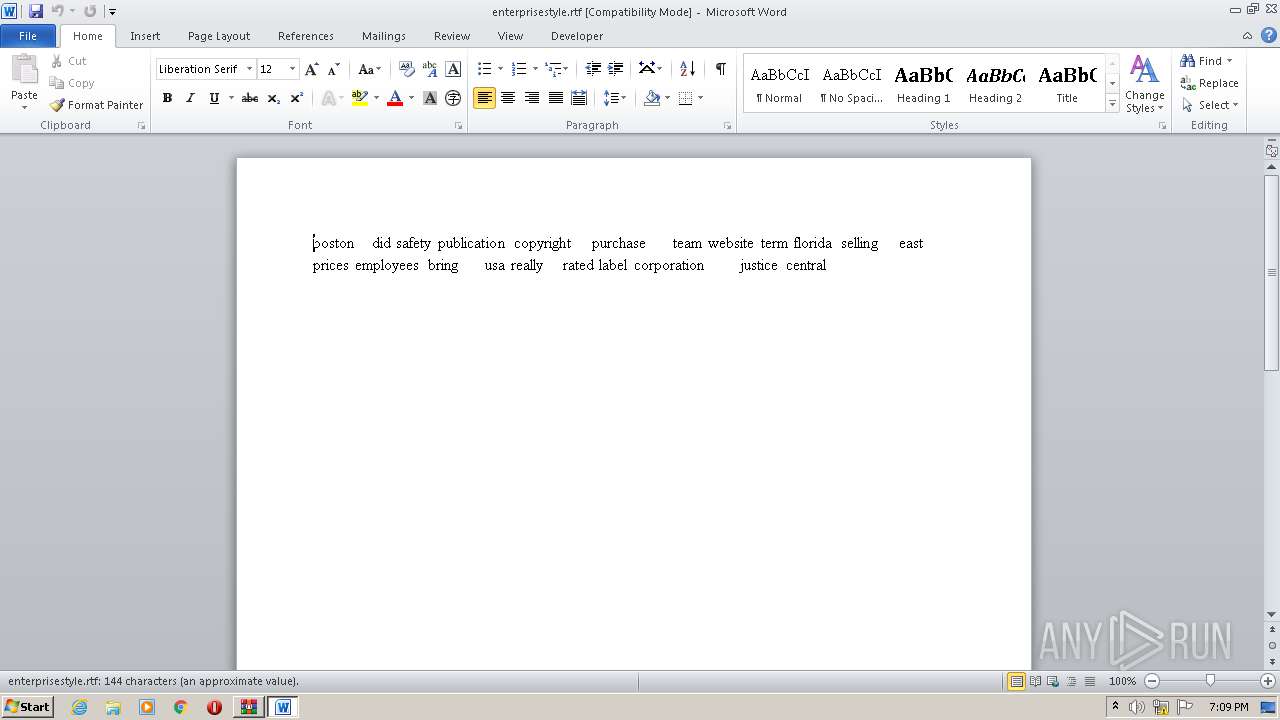Apply the No Spacing style
Viewport: 1280px width, 720px height.
point(851,84)
